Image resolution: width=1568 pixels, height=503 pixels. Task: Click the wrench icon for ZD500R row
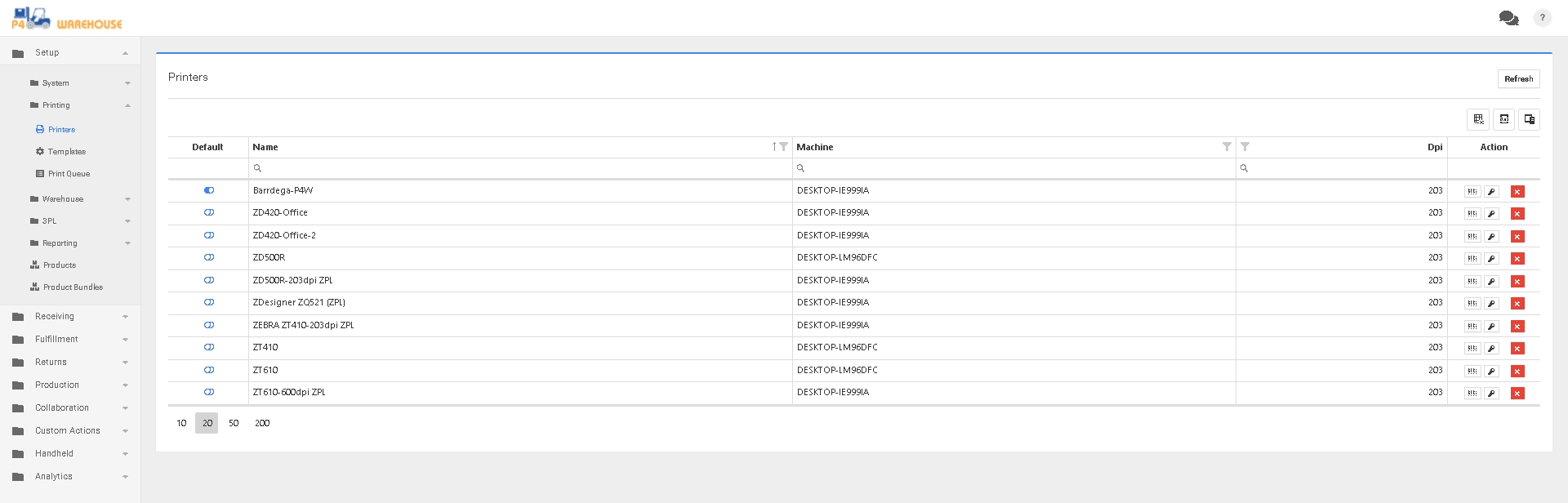(x=1491, y=259)
